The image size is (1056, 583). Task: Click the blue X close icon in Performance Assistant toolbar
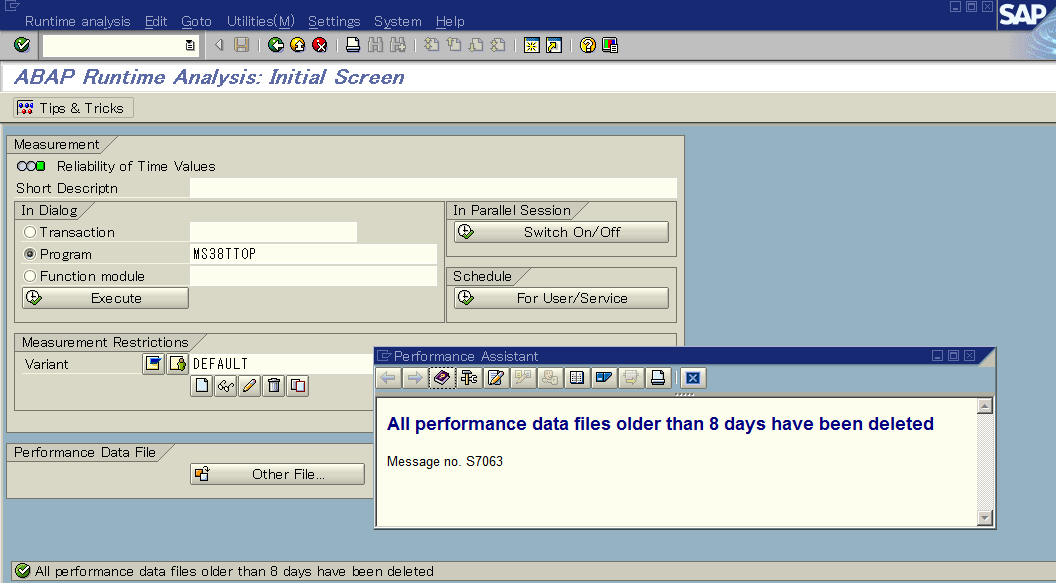[x=693, y=378]
